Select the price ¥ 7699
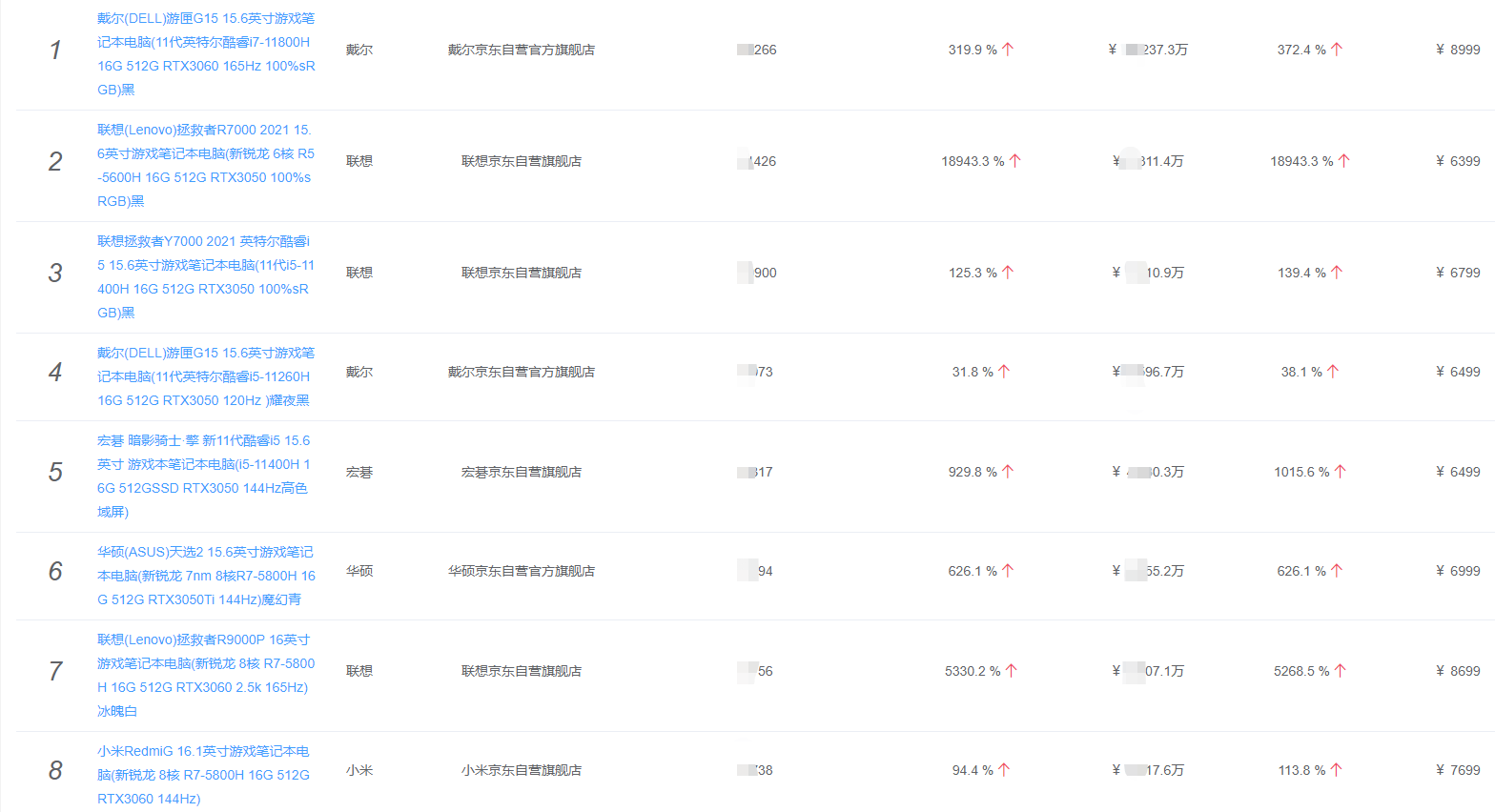The image size is (1495, 812). tap(1458, 770)
